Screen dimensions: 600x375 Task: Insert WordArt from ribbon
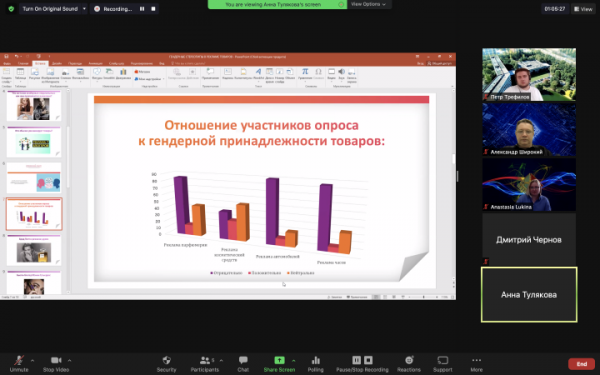[259, 74]
